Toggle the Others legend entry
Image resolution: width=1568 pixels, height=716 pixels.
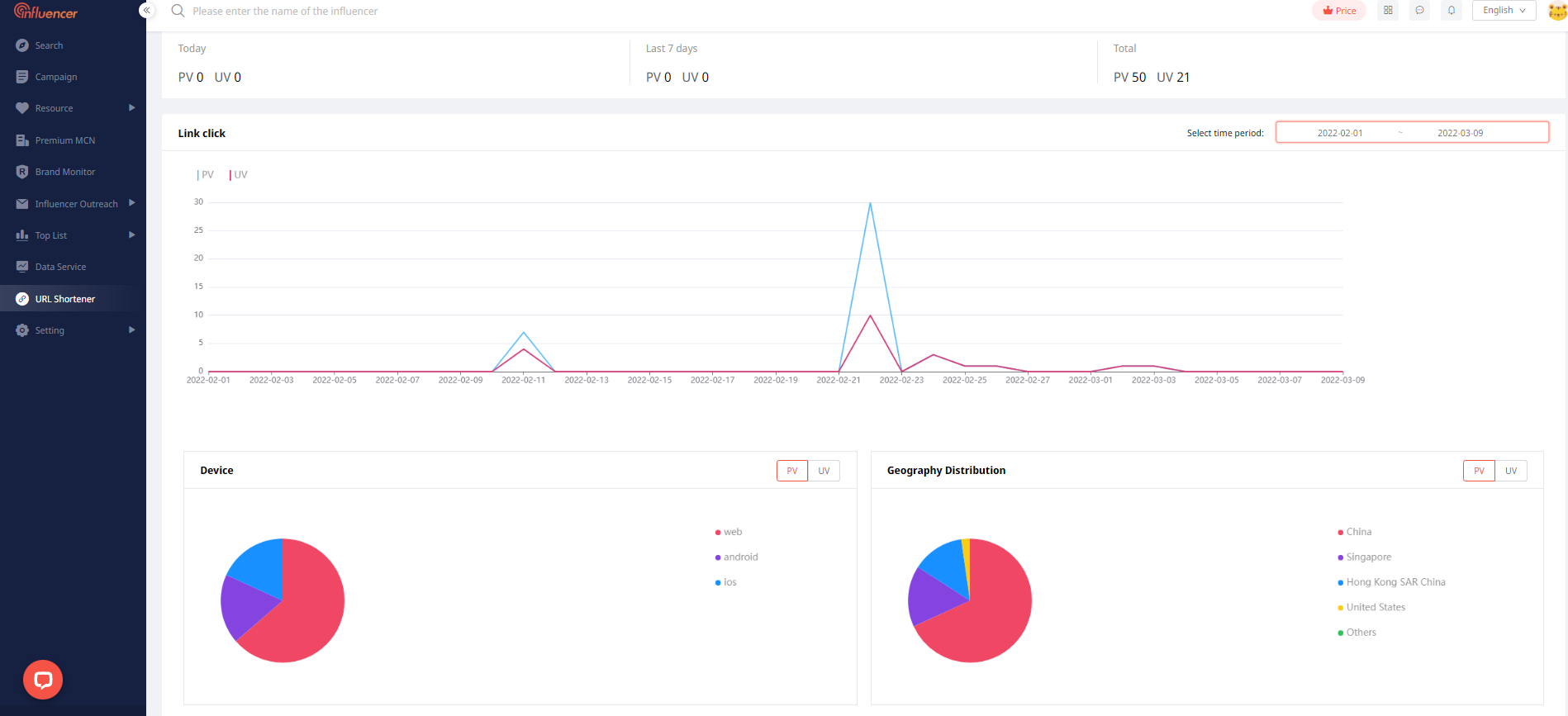(x=1357, y=633)
